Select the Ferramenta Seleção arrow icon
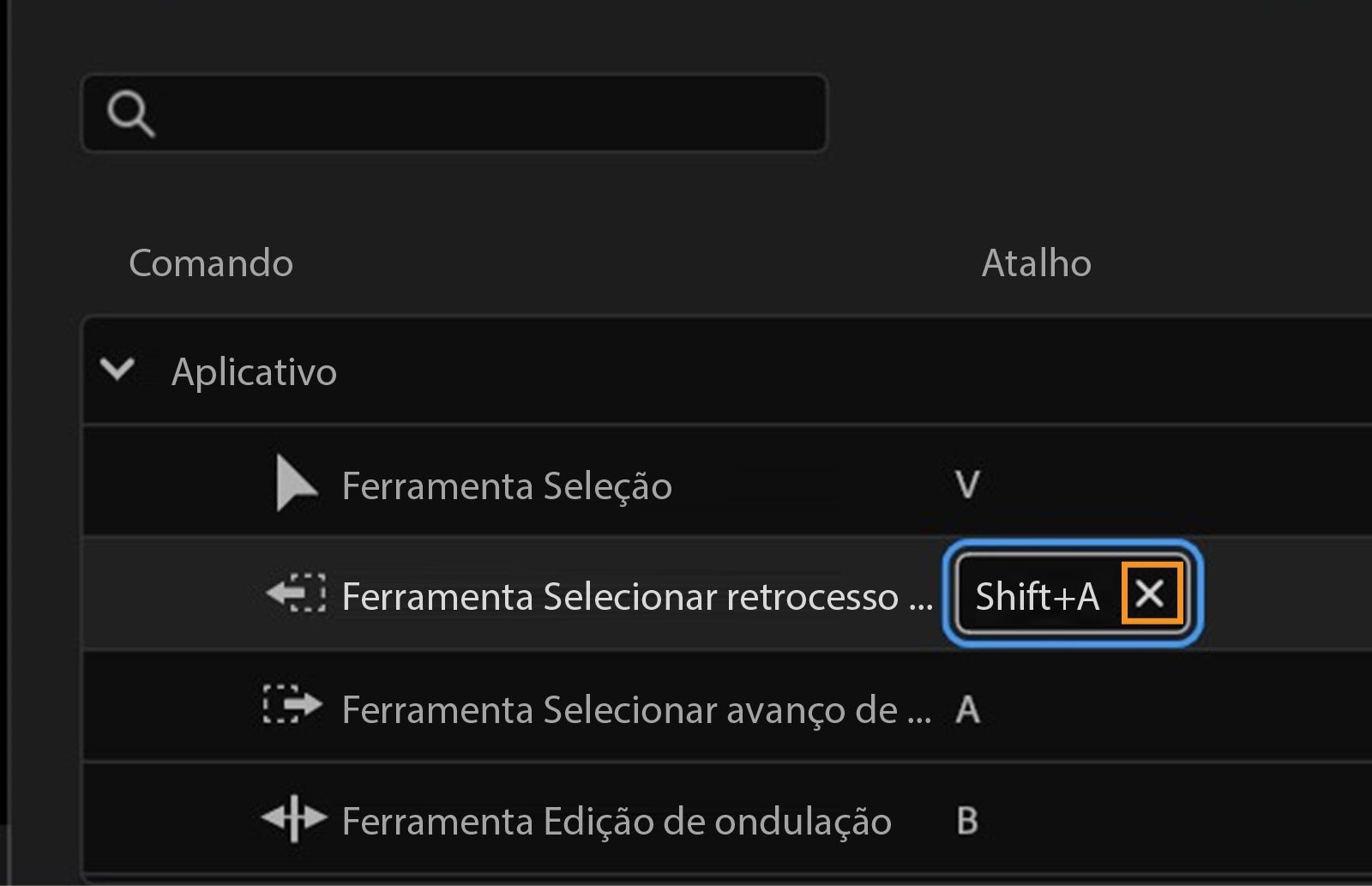Screen dimensions: 1372x886 296,484
